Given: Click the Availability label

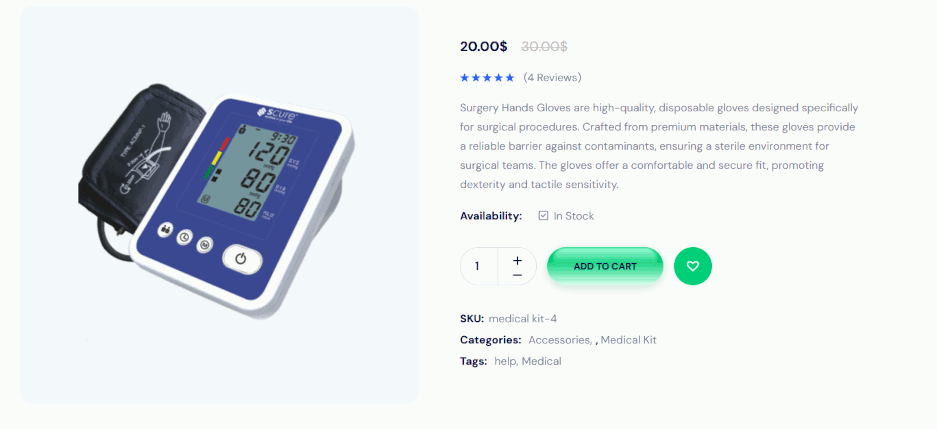Looking at the screenshot, I should (491, 216).
